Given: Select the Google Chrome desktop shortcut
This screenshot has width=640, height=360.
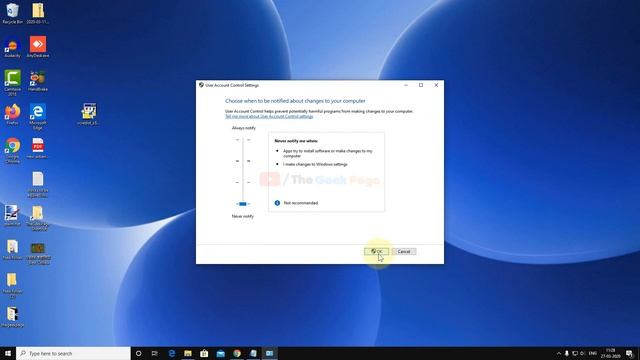Looking at the screenshot, I should coord(12,150).
